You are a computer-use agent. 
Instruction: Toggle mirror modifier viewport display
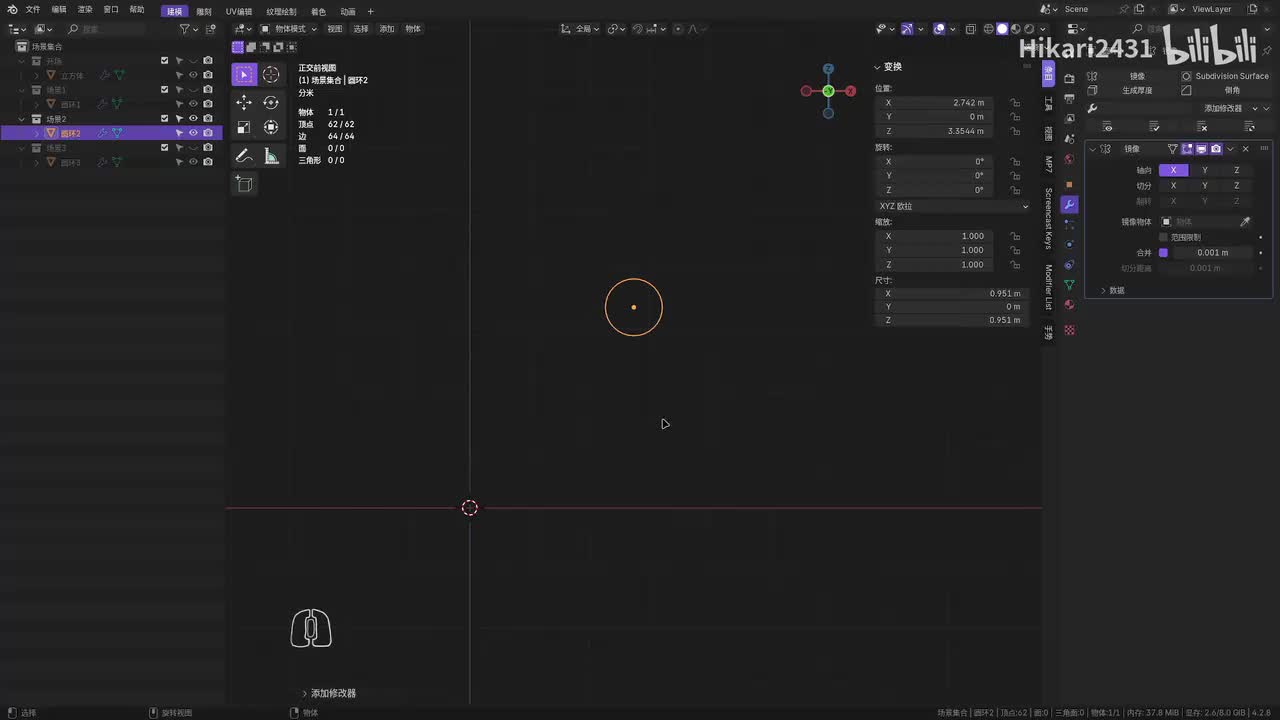tap(1201, 149)
